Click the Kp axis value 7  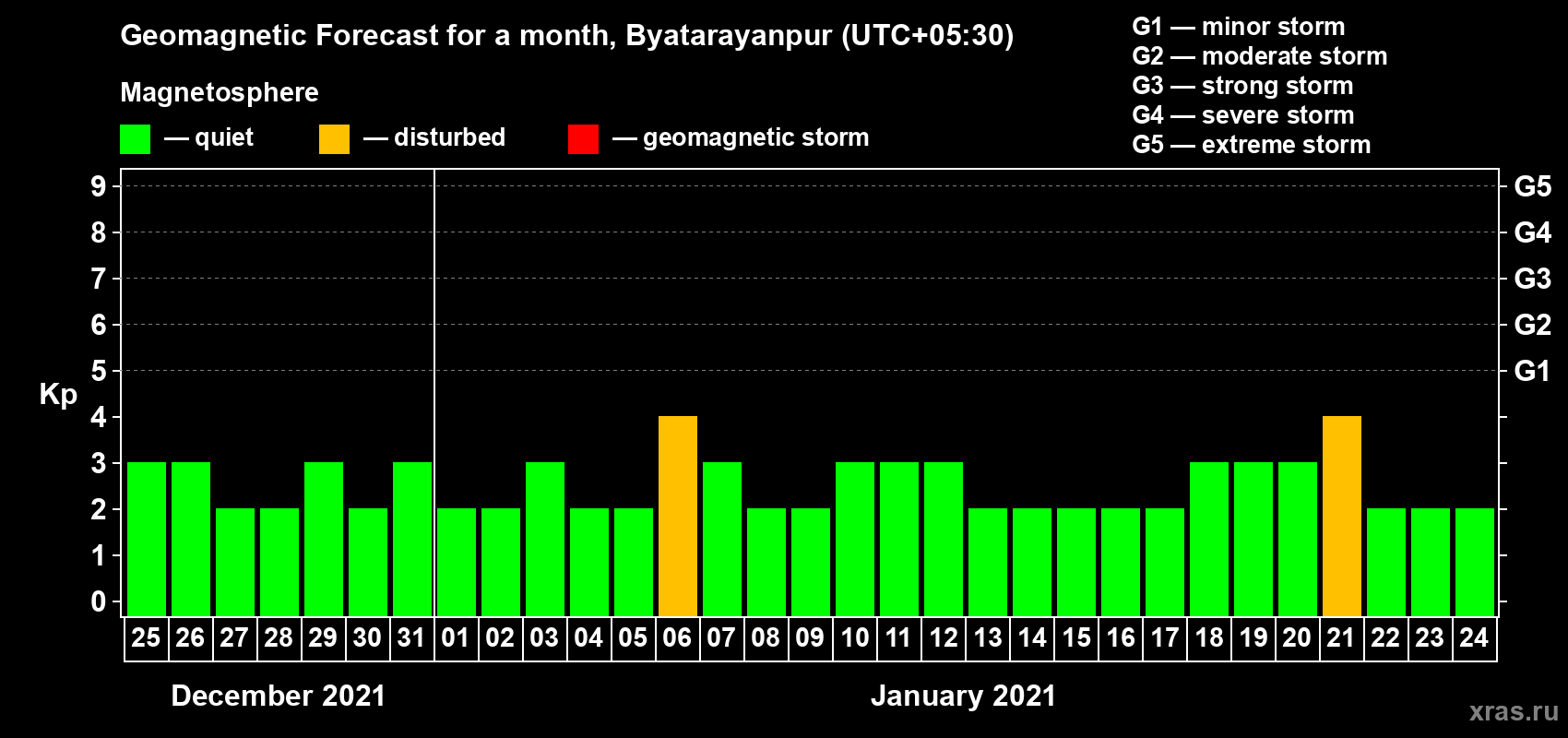pyautogui.click(x=99, y=279)
